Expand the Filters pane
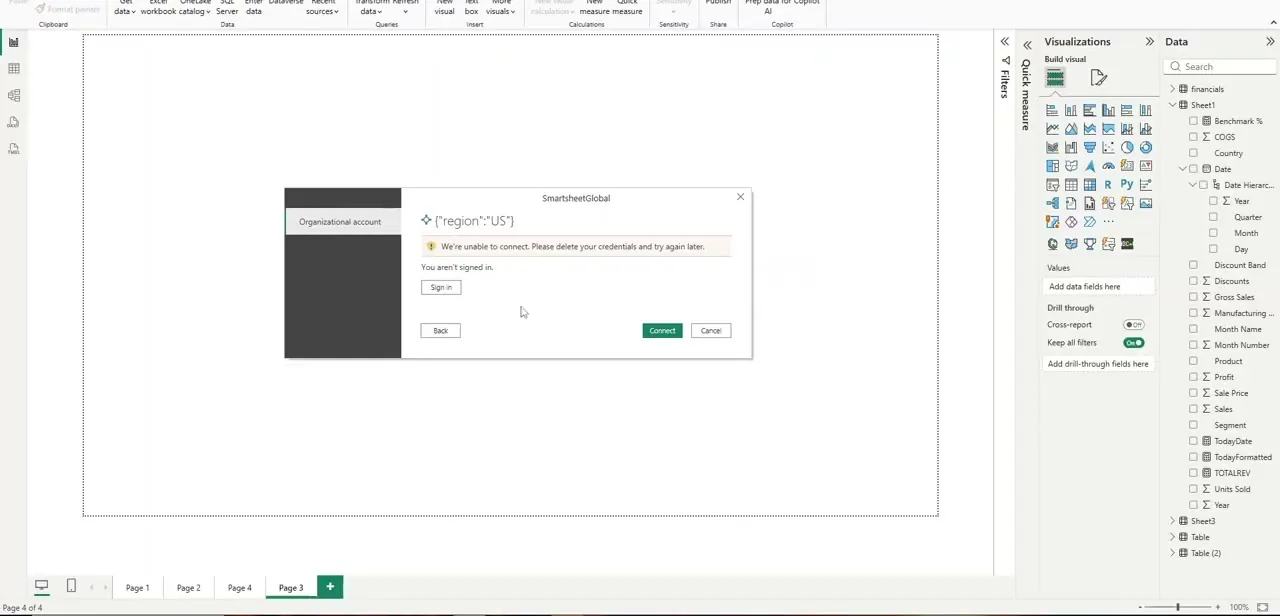 1005,42
